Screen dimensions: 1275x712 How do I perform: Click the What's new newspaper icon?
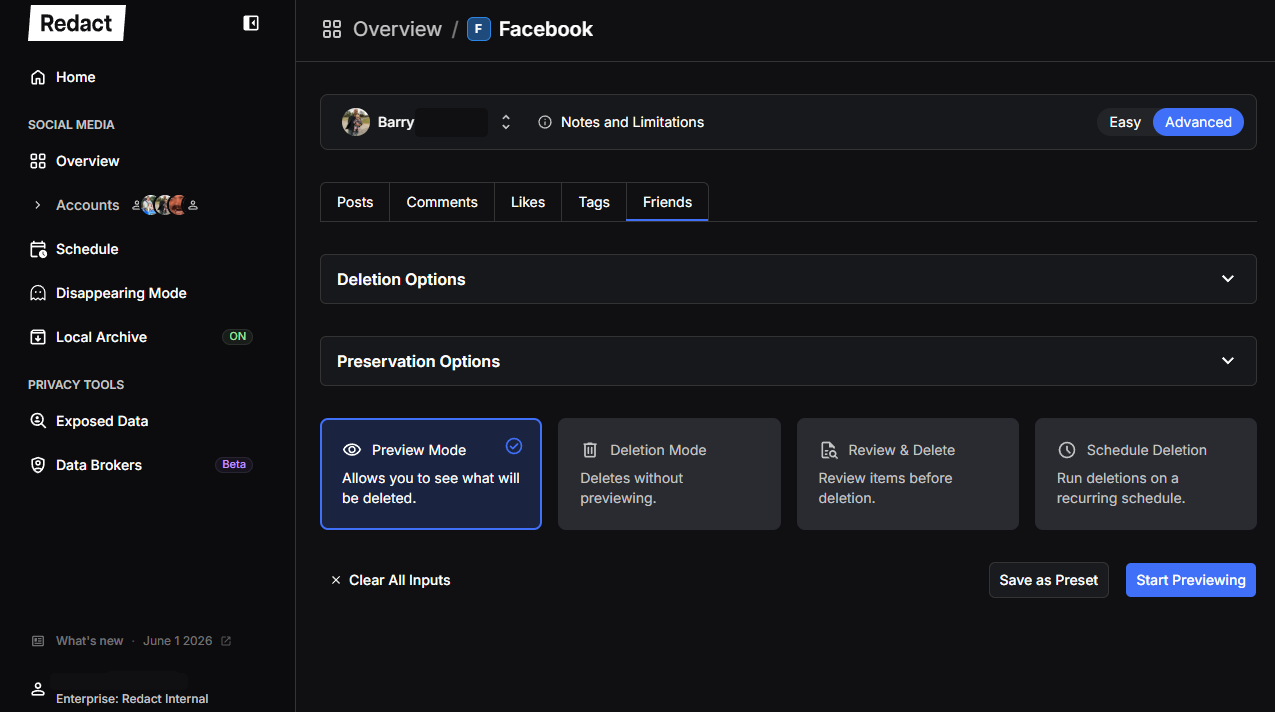click(x=38, y=641)
